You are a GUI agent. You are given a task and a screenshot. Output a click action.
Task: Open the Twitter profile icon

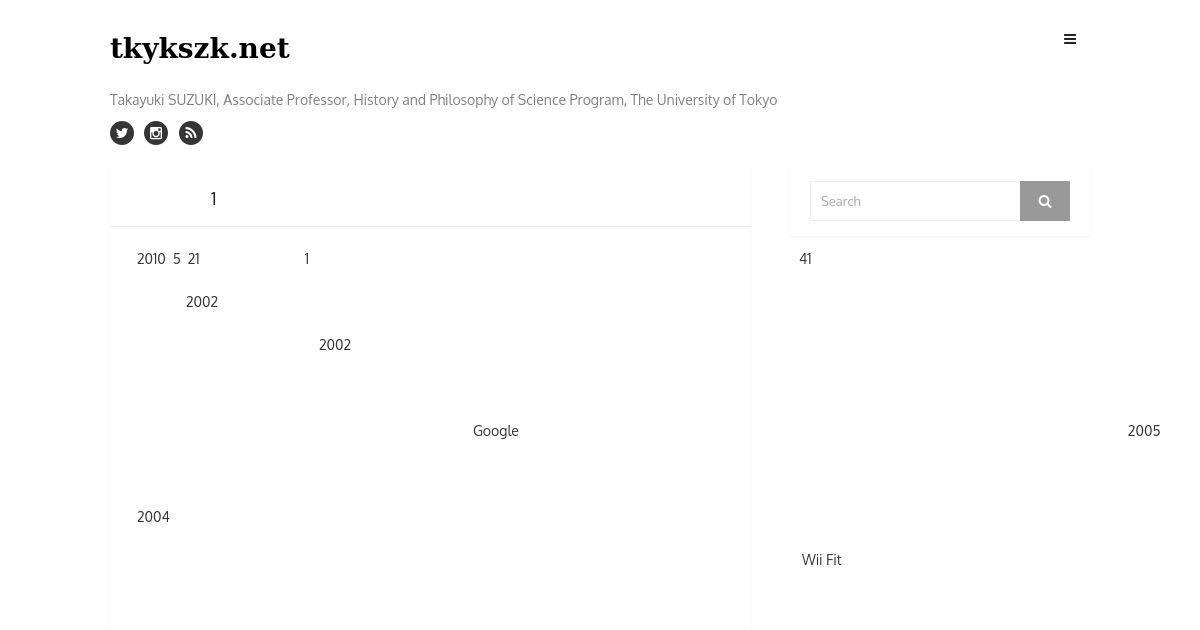(x=122, y=133)
